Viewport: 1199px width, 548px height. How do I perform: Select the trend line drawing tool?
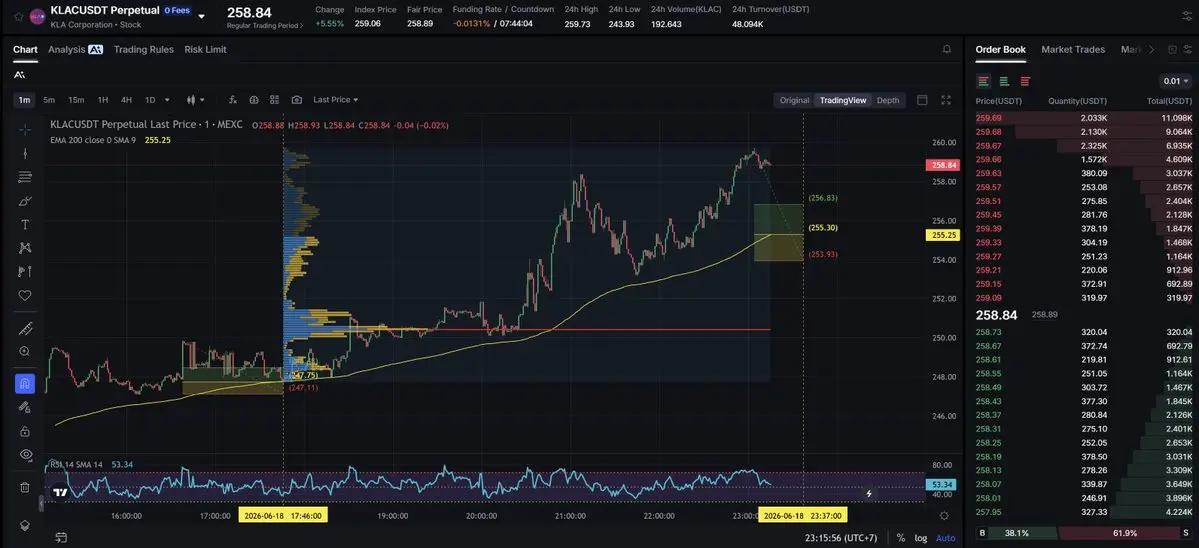coord(24,153)
